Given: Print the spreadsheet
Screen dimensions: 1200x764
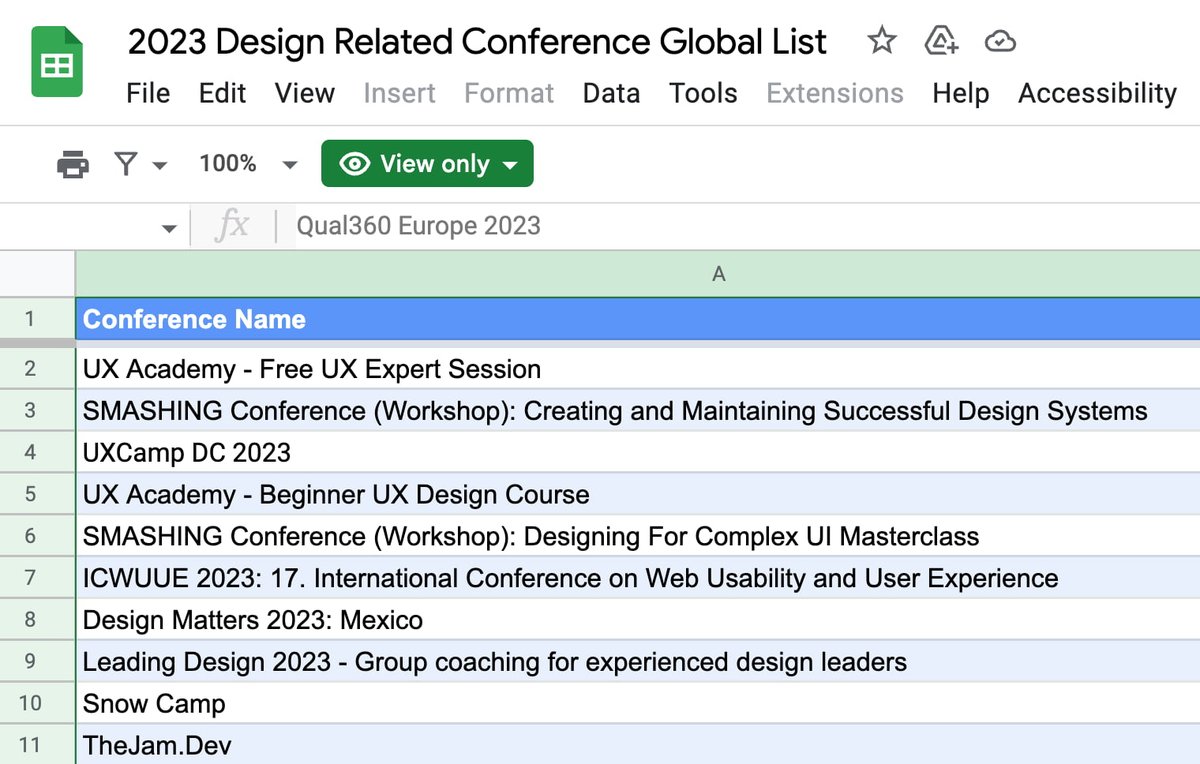Looking at the screenshot, I should [x=73, y=164].
